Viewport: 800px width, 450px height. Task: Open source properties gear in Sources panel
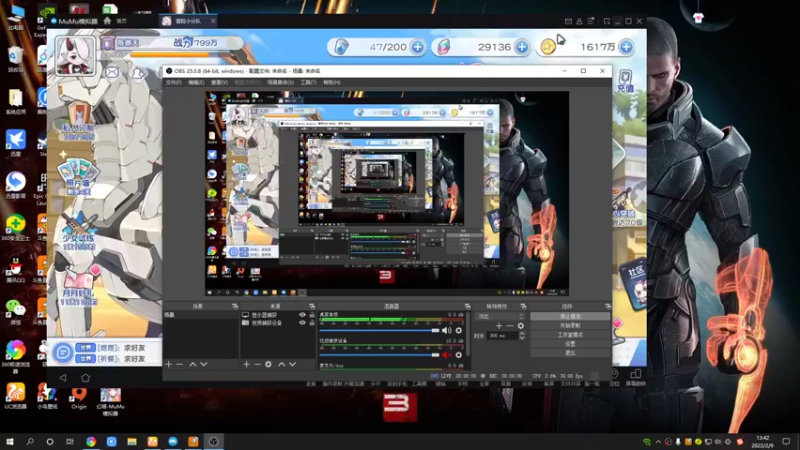(268, 364)
